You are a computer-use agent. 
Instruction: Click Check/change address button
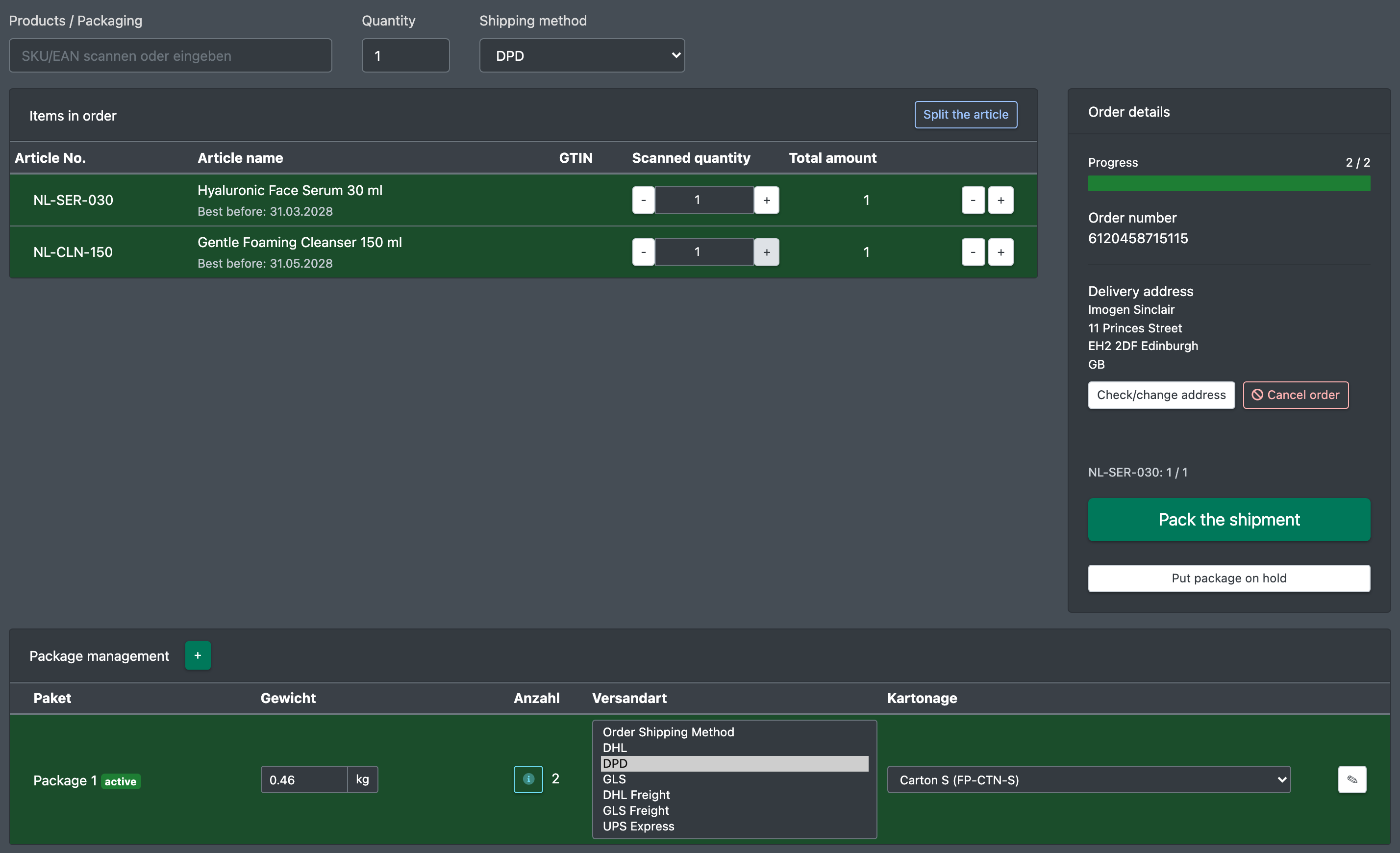[x=1161, y=395]
